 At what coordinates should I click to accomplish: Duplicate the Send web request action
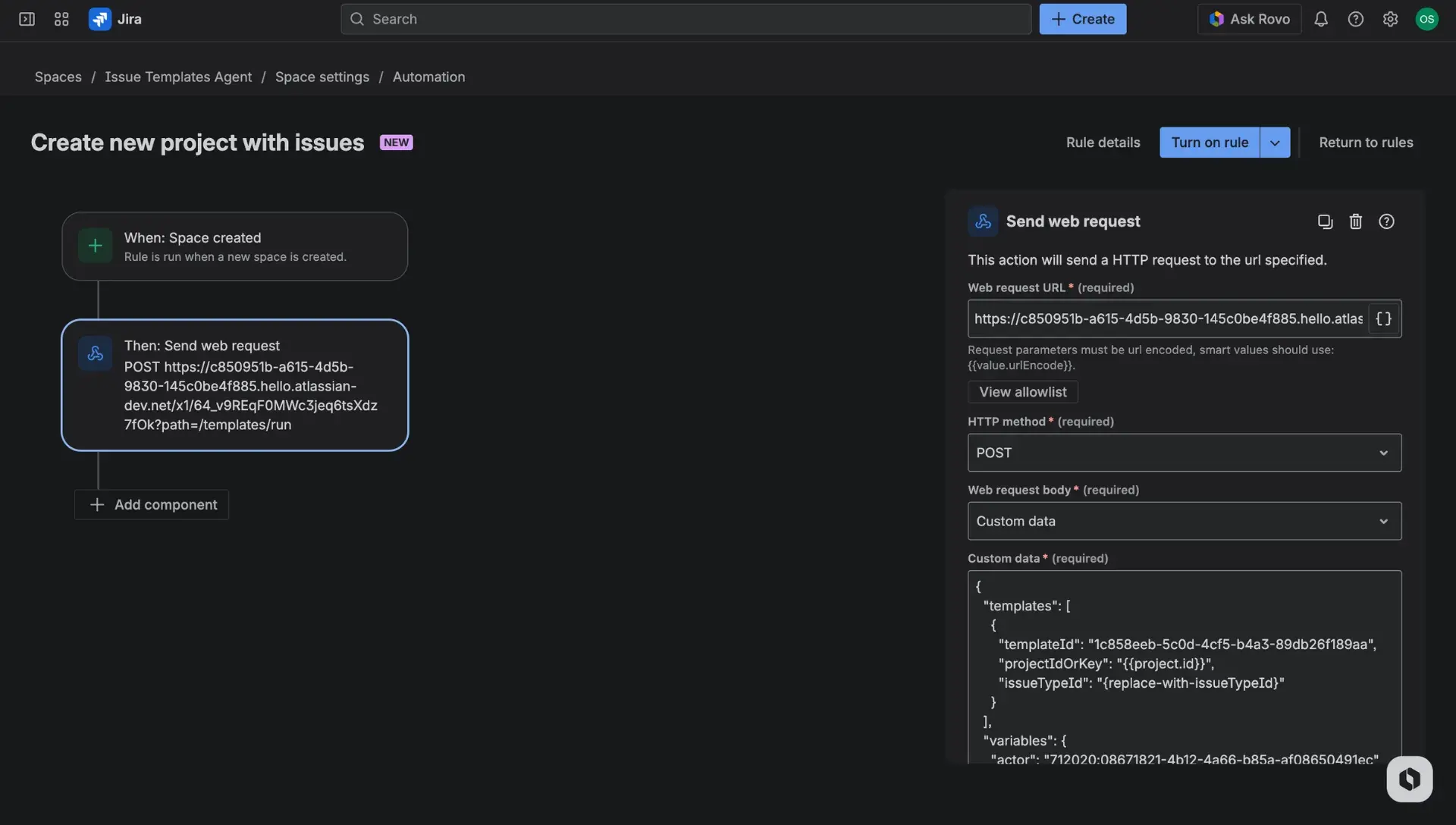tap(1325, 221)
